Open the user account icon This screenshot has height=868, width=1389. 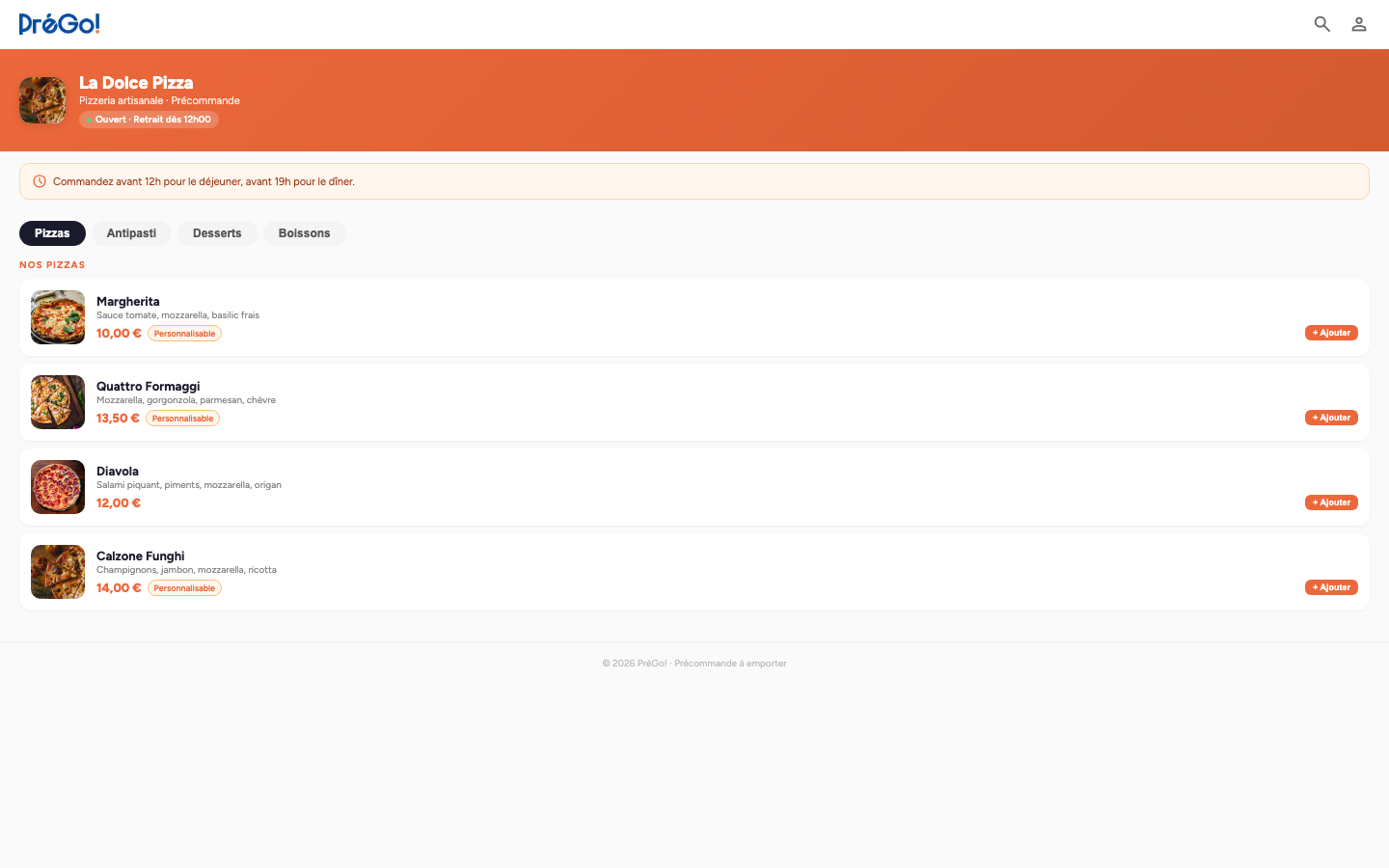(1358, 24)
